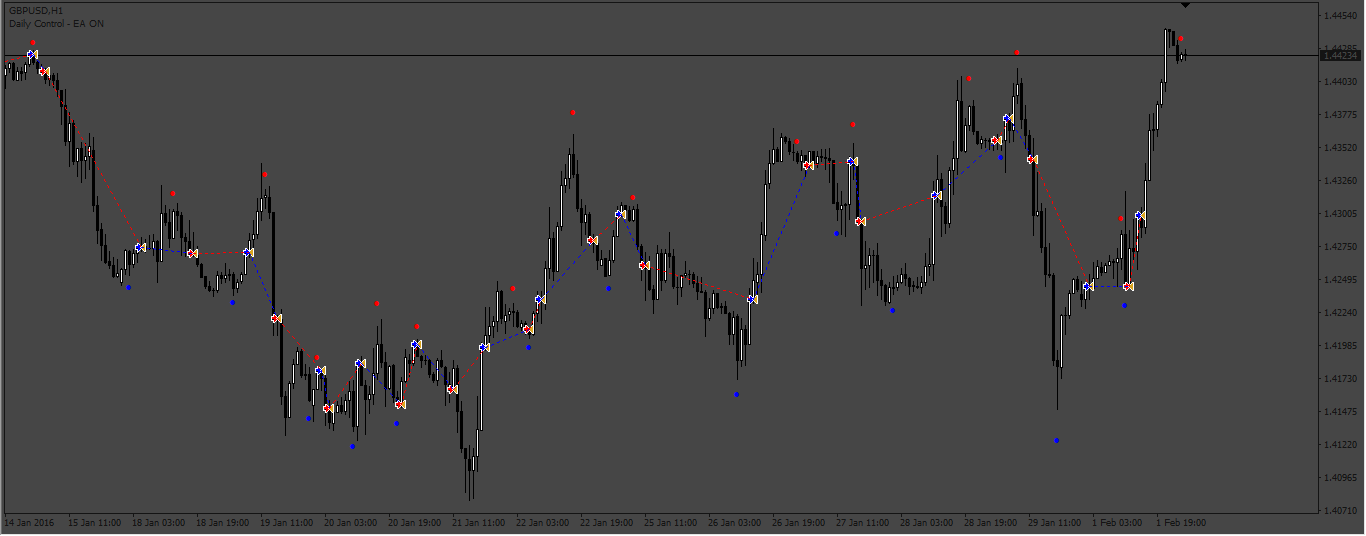This screenshot has width=1366, height=536.
Task: Click the 1.43005 price scale value
Action: coord(1340,214)
